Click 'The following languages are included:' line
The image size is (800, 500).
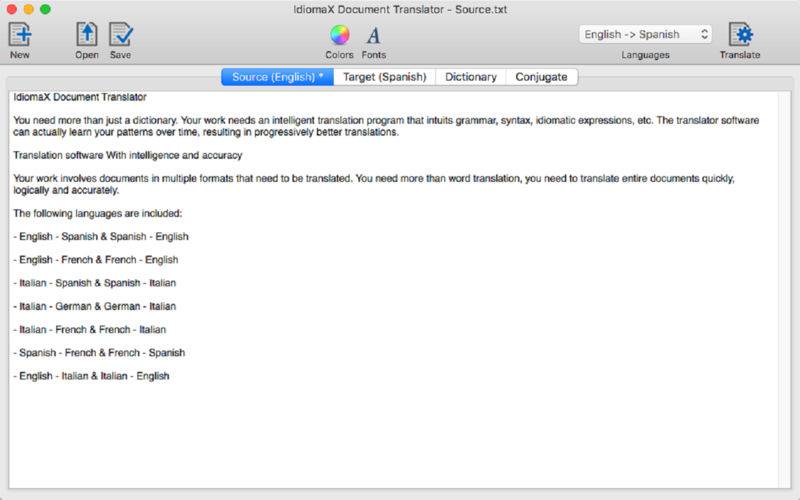click(97, 213)
